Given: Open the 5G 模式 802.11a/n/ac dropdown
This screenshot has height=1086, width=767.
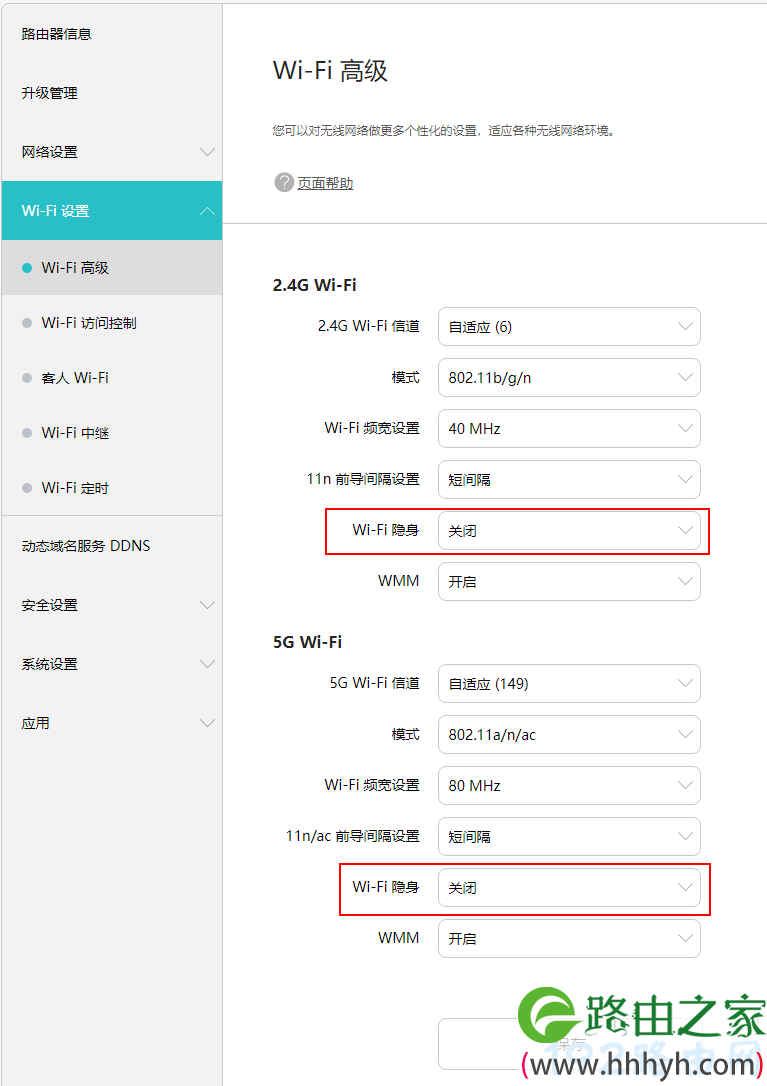Looking at the screenshot, I should click(x=569, y=734).
